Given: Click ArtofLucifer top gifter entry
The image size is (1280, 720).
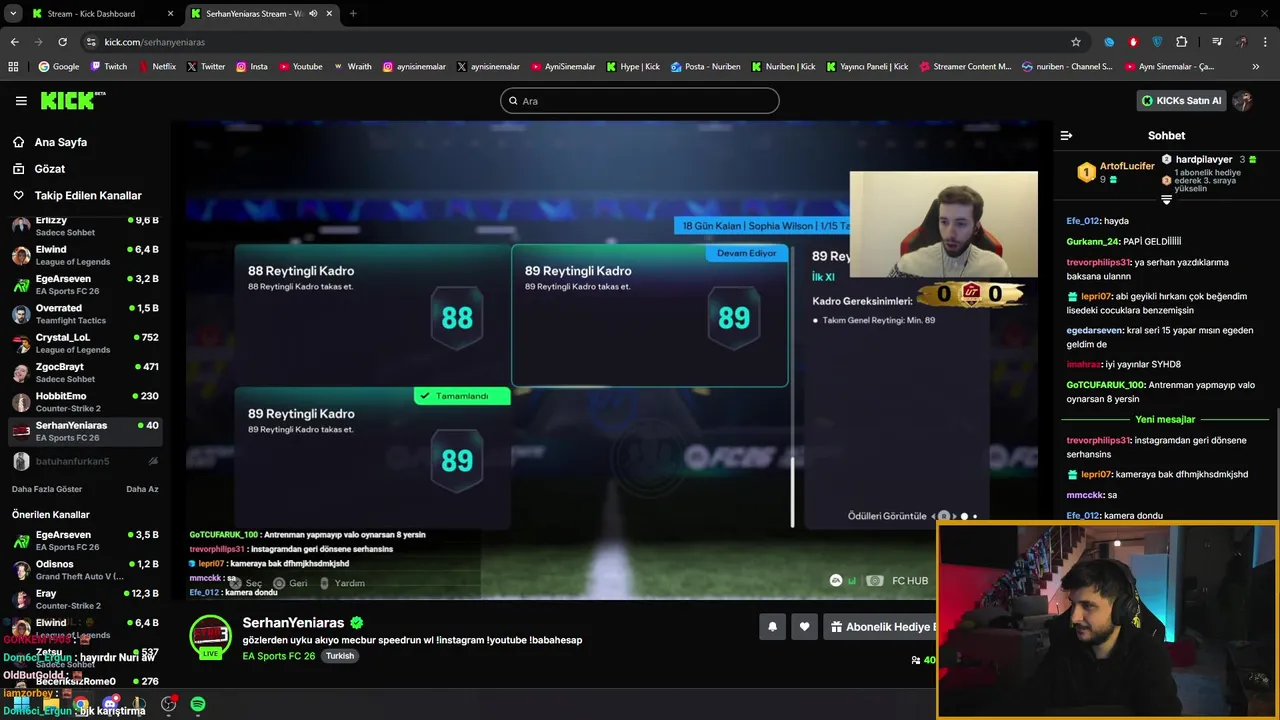Looking at the screenshot, I should coord(1115,172).
